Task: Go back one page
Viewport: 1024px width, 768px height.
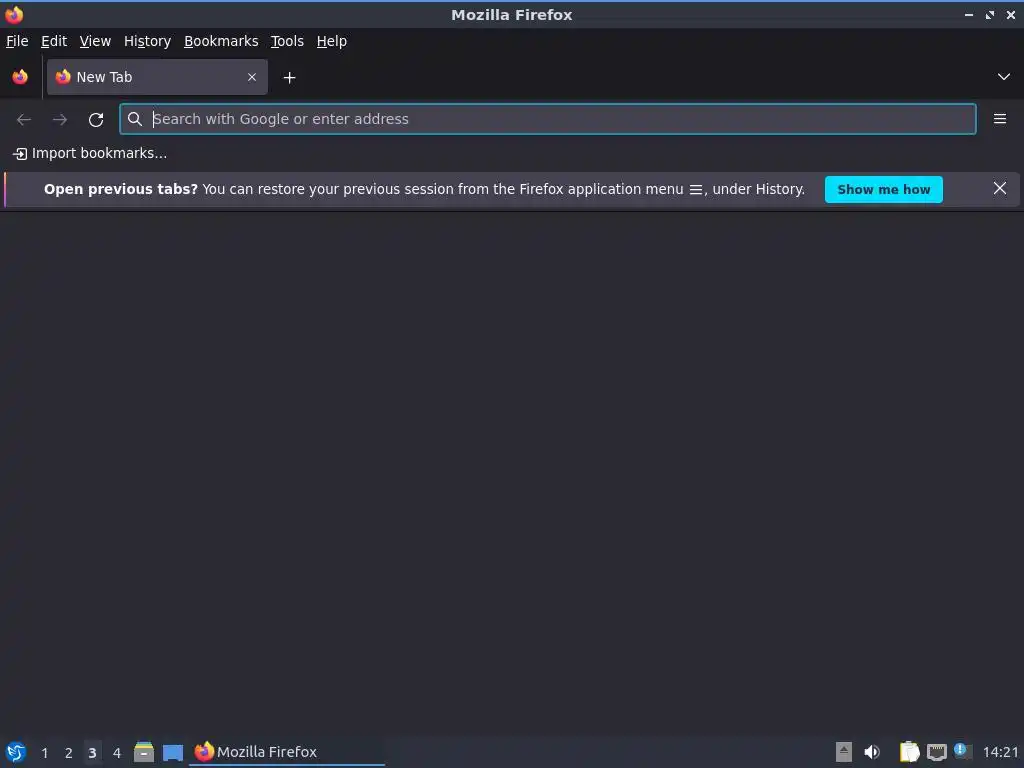Action: (24, 120)
